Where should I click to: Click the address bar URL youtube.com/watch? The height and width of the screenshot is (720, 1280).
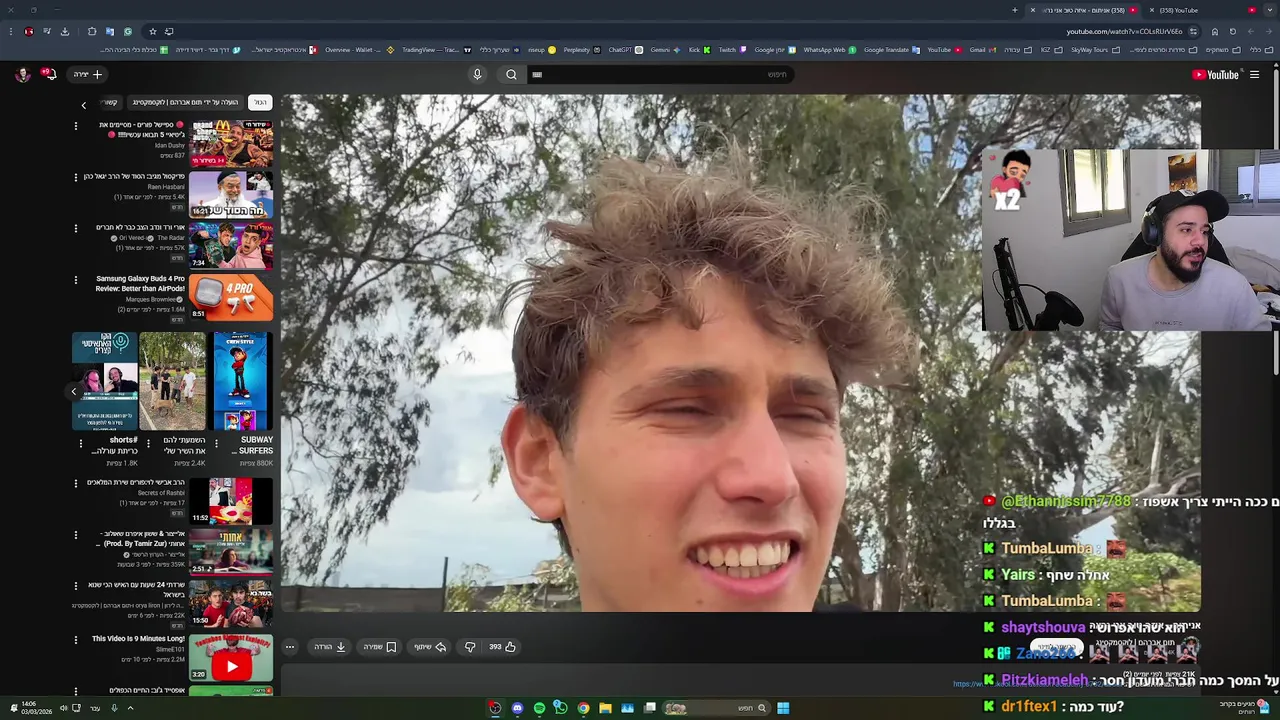tap(1124, 31)
